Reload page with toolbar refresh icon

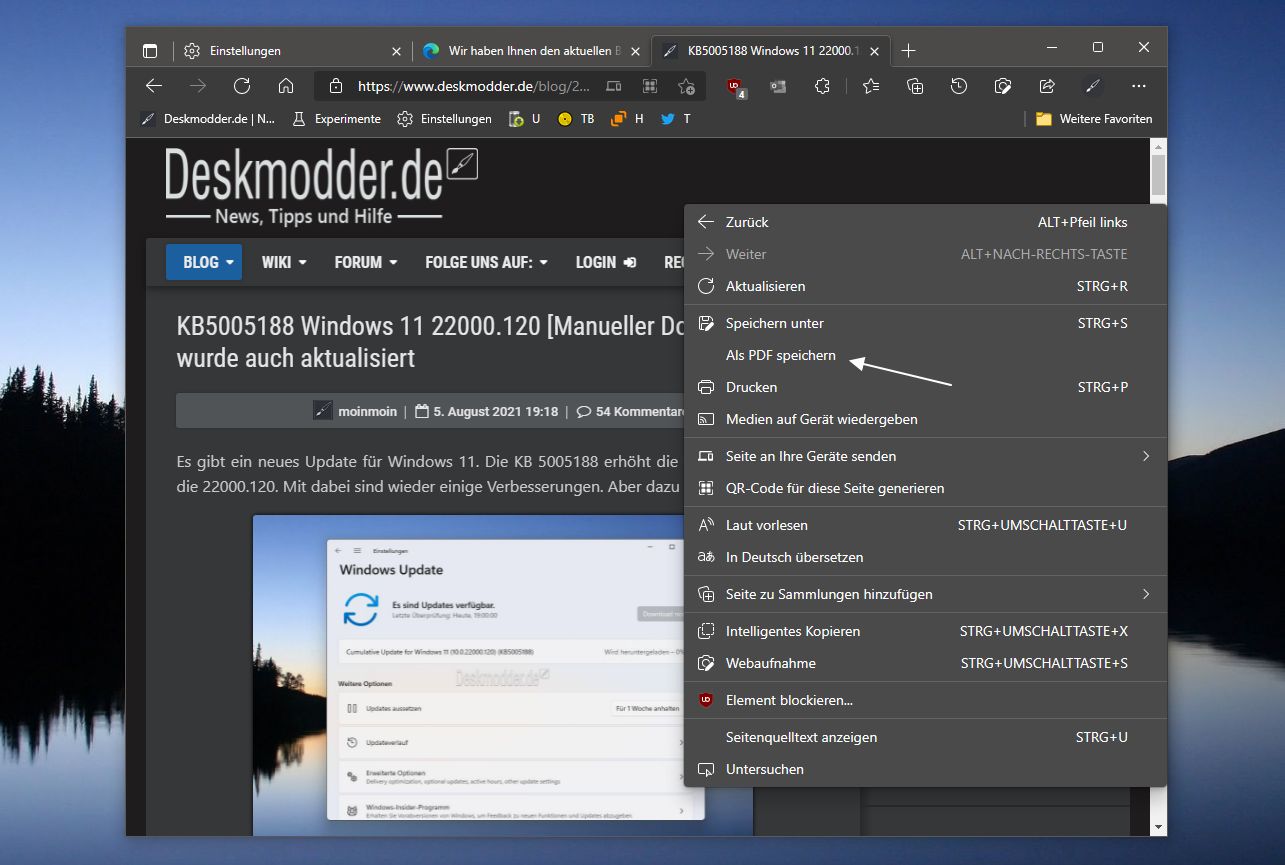[x=241, y=86]
